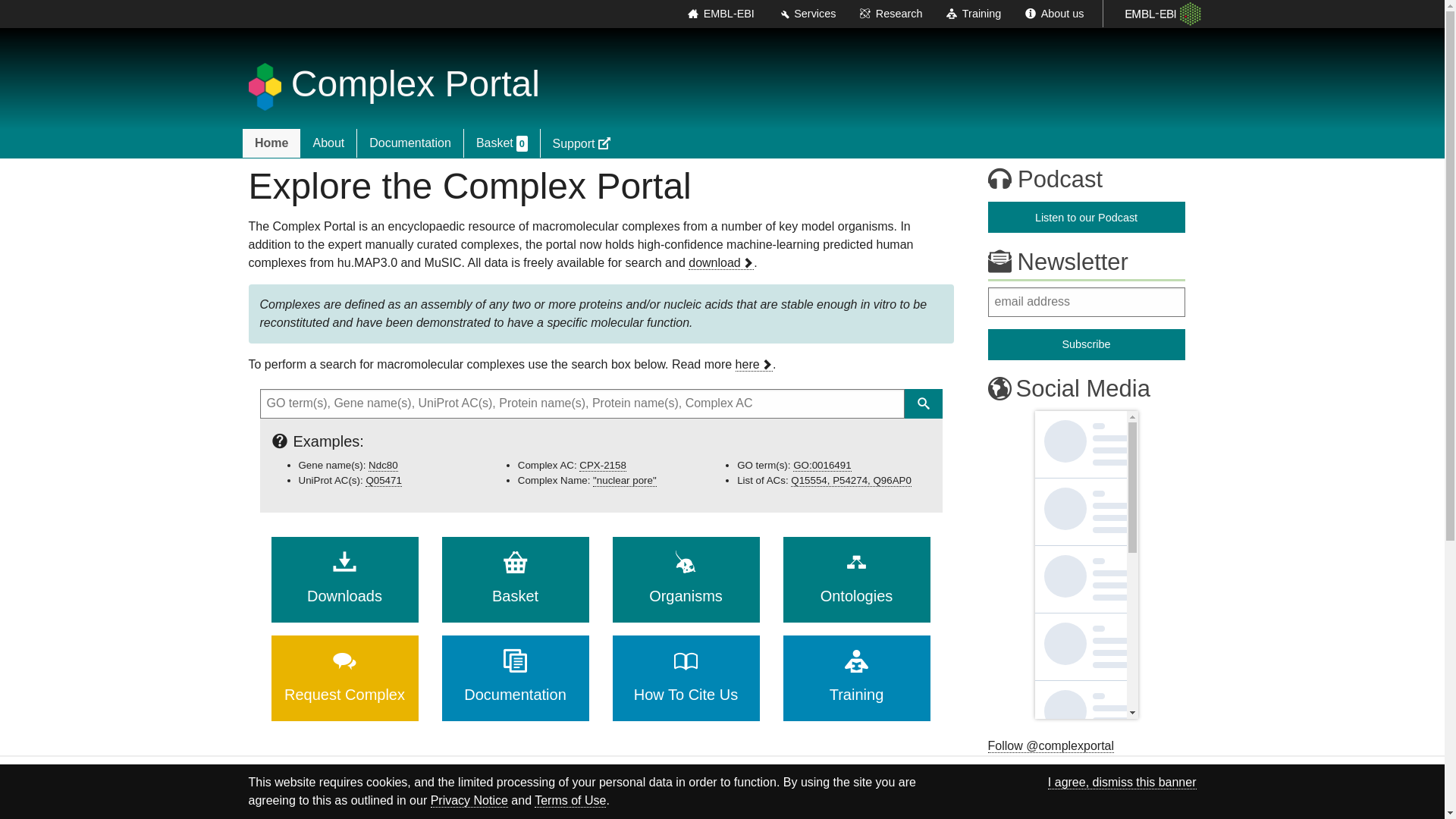
Task: Open the Ontologies tile
Action: point(856,579)
